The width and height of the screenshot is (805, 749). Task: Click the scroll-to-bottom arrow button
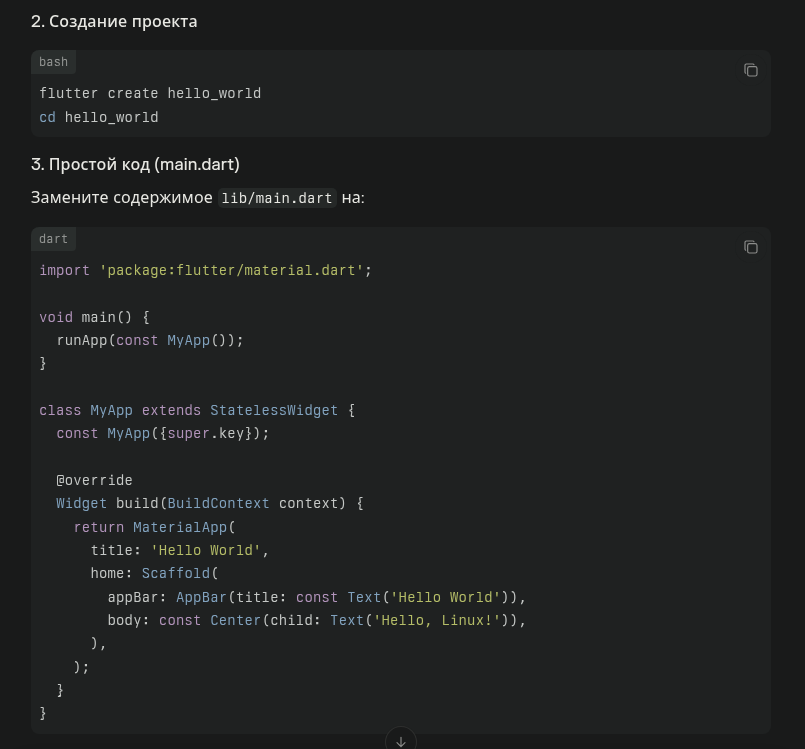[401, 740]
